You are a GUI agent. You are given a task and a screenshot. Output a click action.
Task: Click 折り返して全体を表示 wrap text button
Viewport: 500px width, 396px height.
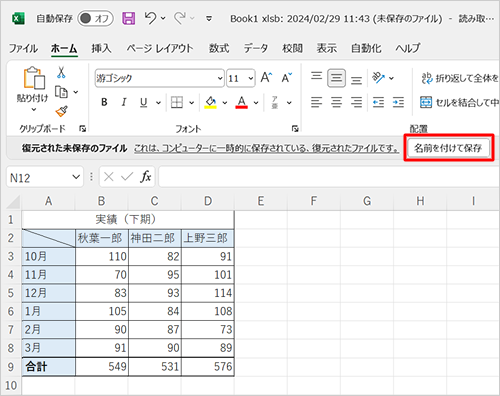pyautogui.click(x=460, y=78)
